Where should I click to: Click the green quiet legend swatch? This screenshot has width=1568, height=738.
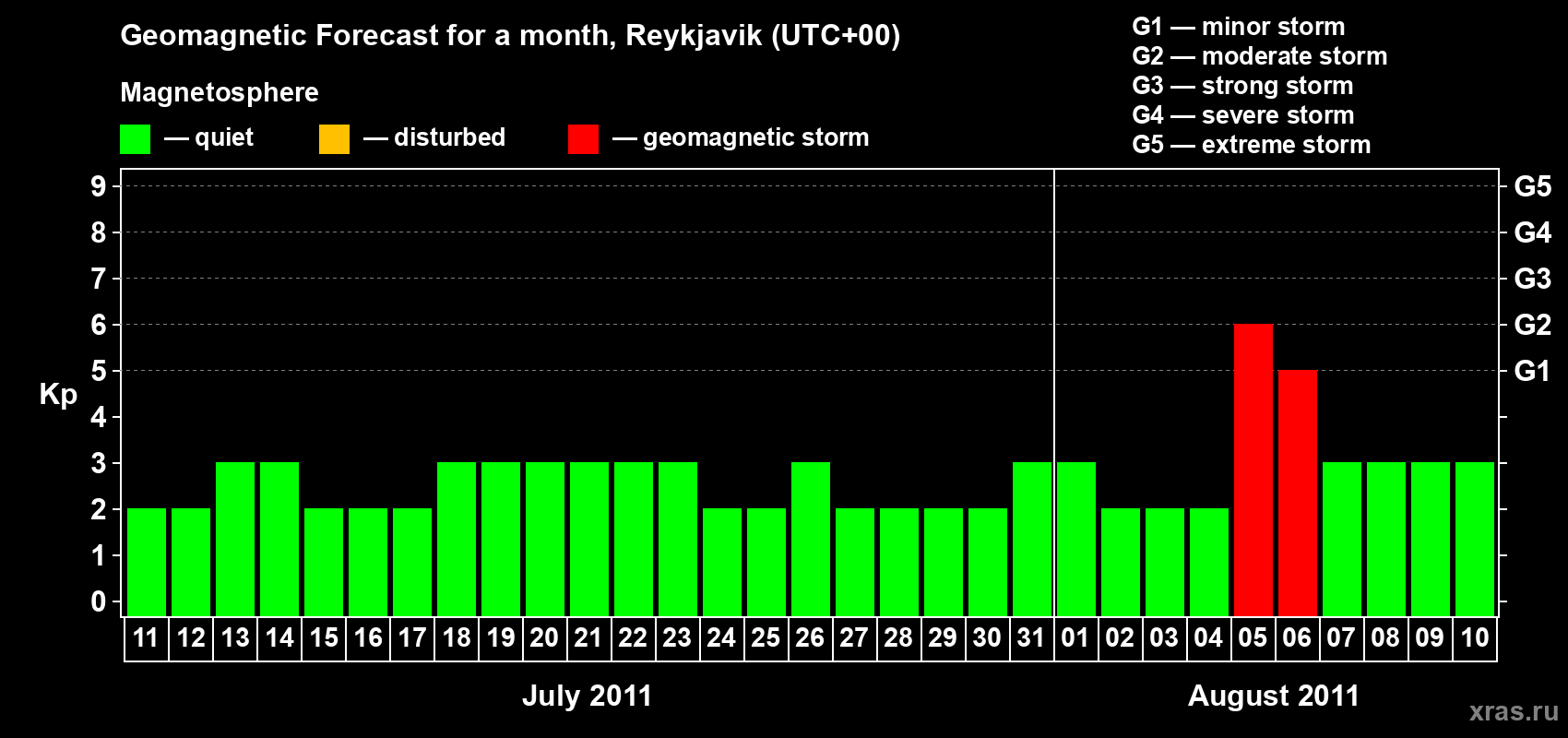pos(135,139)
